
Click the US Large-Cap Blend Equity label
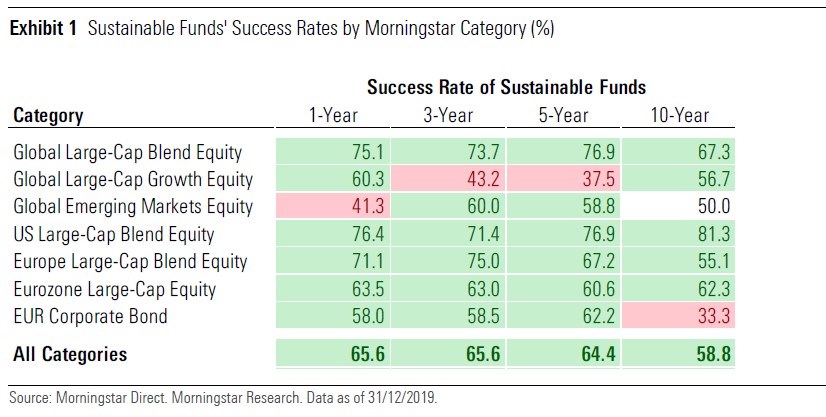pos(114,235)
